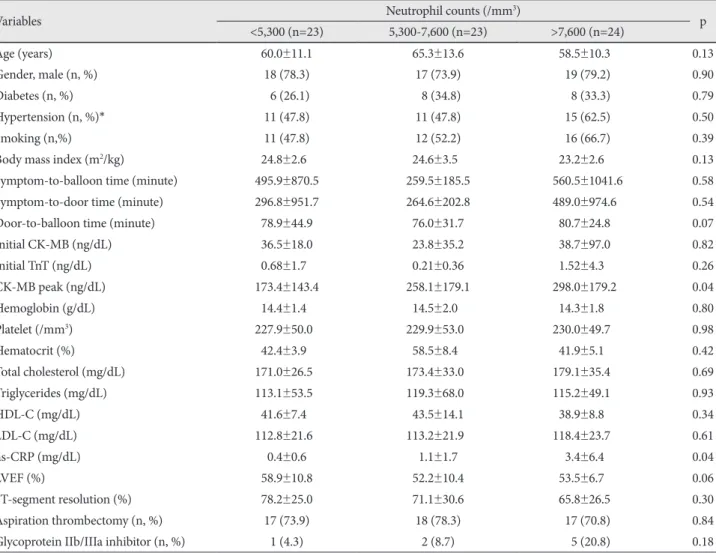Click the value '119.3±68.0'
The height and width of the screenshot is (553, 716).
pyautogui.click(x=435, y=393)
